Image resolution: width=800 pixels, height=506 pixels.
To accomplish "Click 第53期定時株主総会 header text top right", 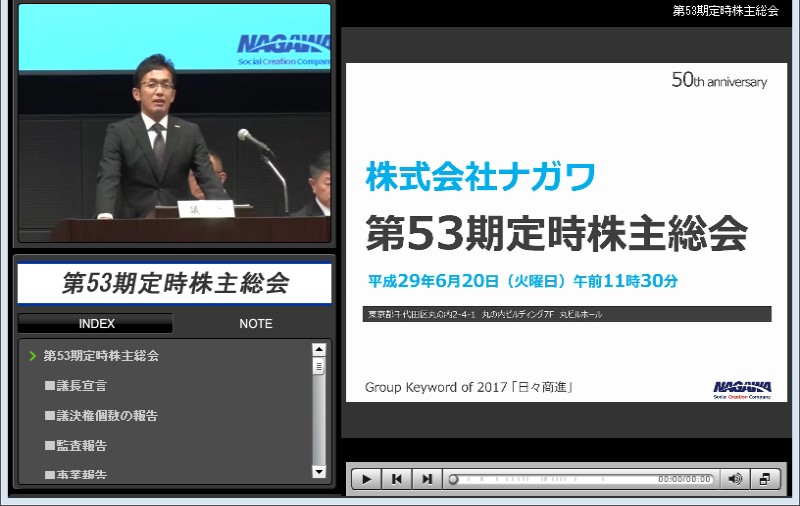I will (726, 11).
